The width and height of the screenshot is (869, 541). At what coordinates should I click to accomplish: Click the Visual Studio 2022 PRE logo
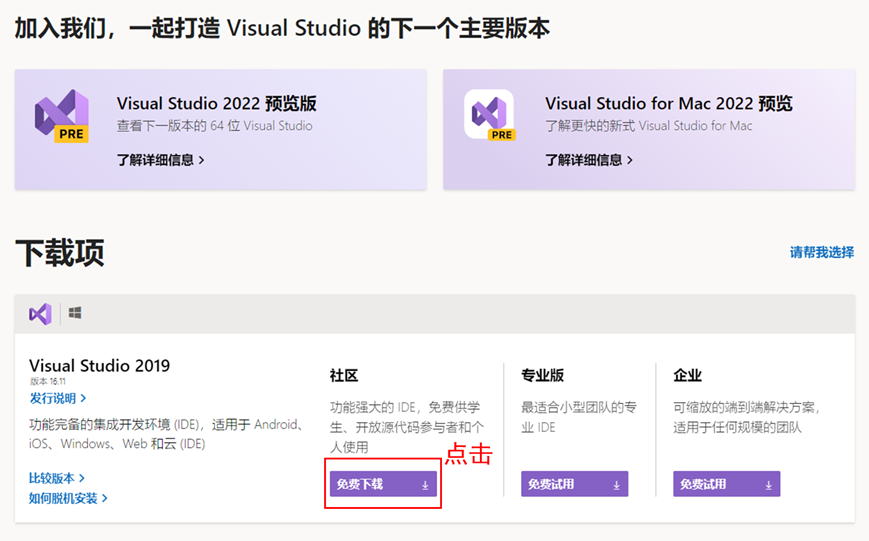click(62, 116)
